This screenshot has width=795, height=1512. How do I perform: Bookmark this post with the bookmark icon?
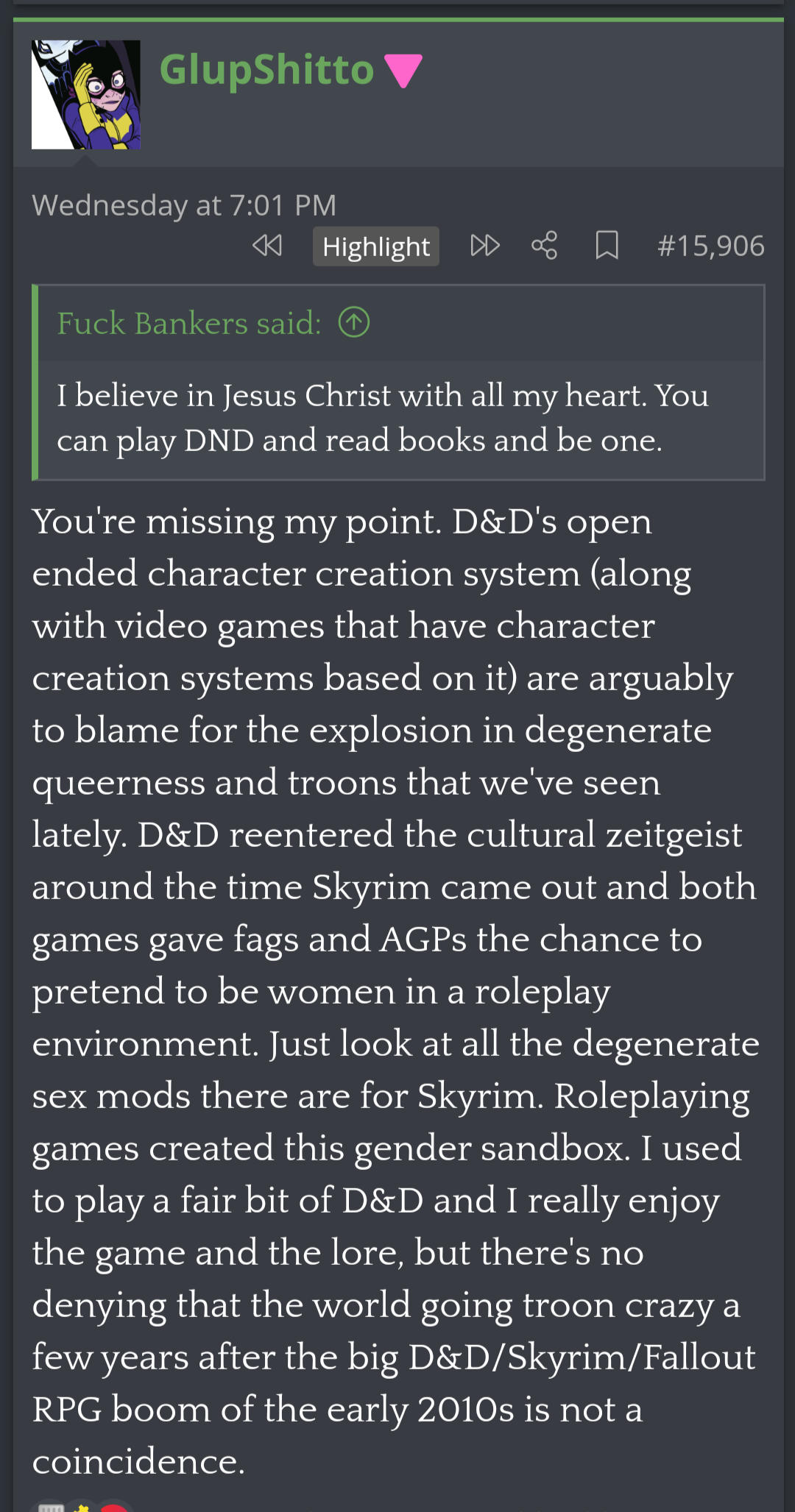pyautogui.click(x=607, y=246)
